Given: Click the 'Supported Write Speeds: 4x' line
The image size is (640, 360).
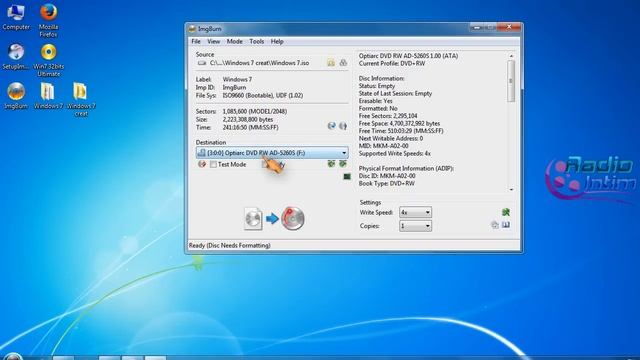Looking at the screenshot, I should (x=395, y=153).
